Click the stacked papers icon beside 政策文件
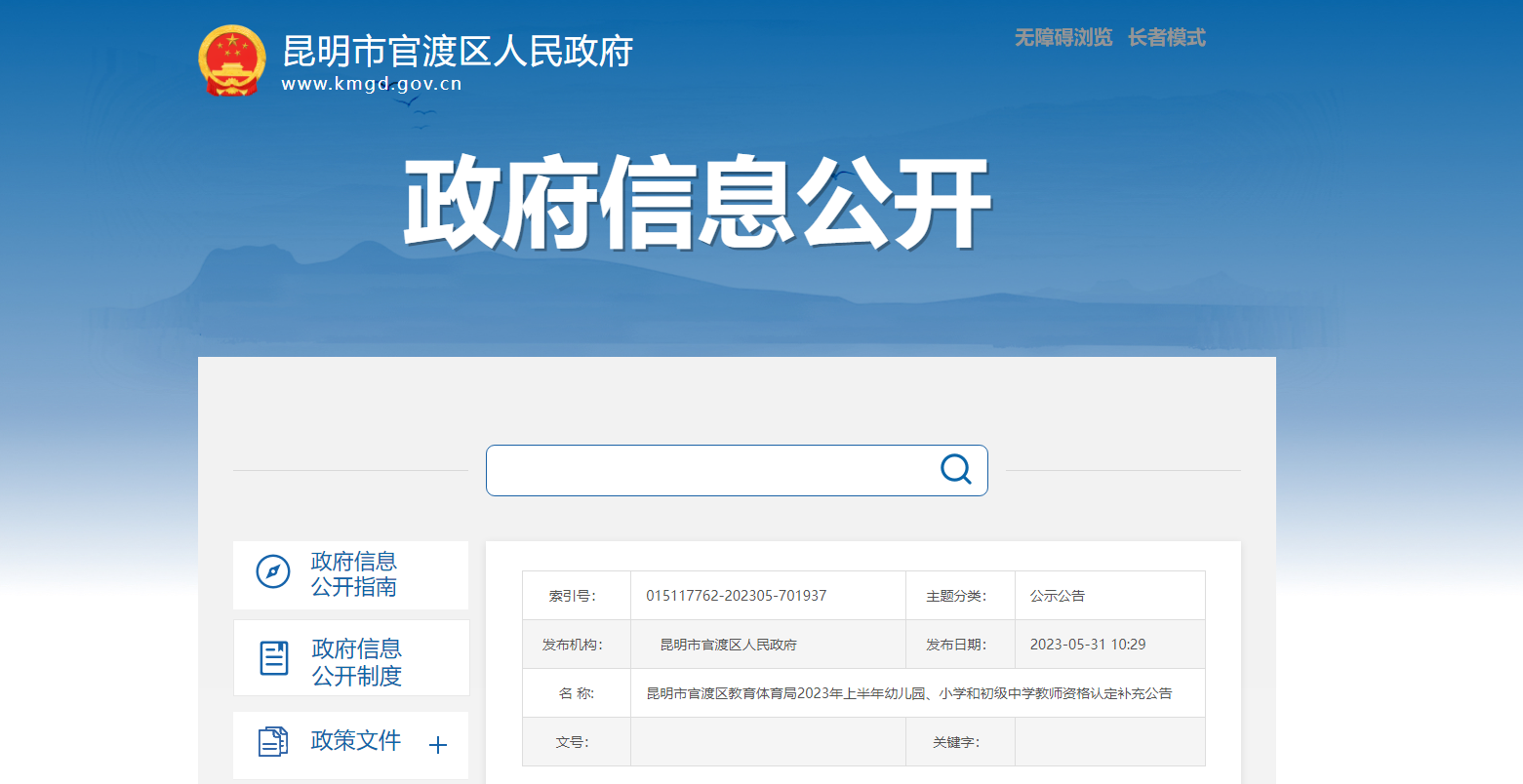Screen dimensions: 1523x784 (273, 742)
